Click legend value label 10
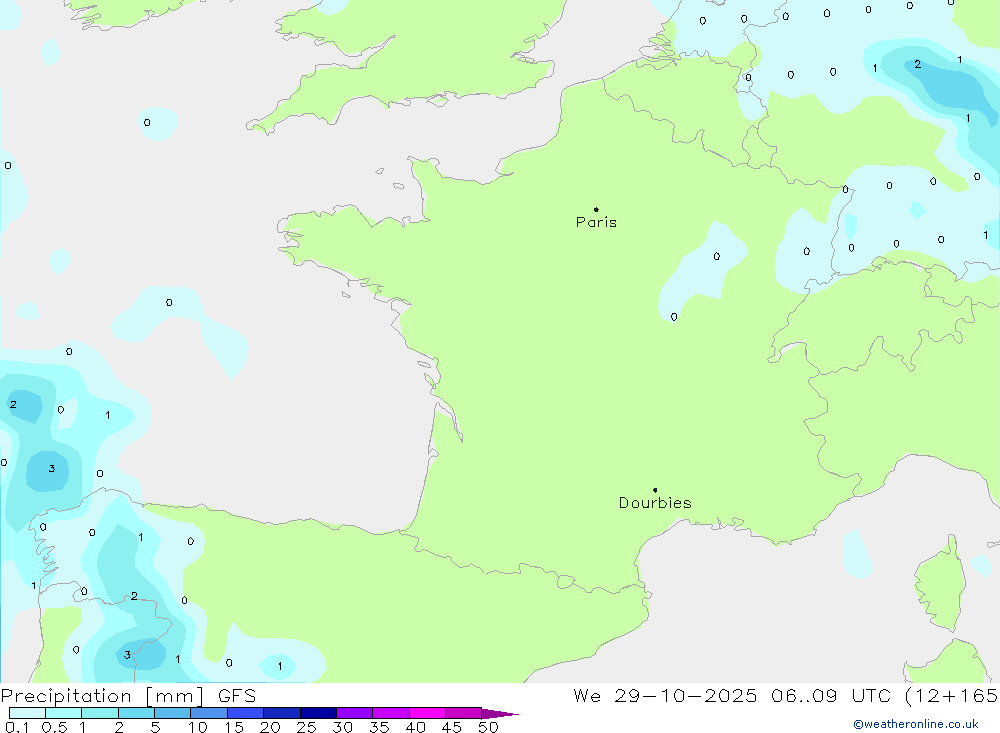 197,727
